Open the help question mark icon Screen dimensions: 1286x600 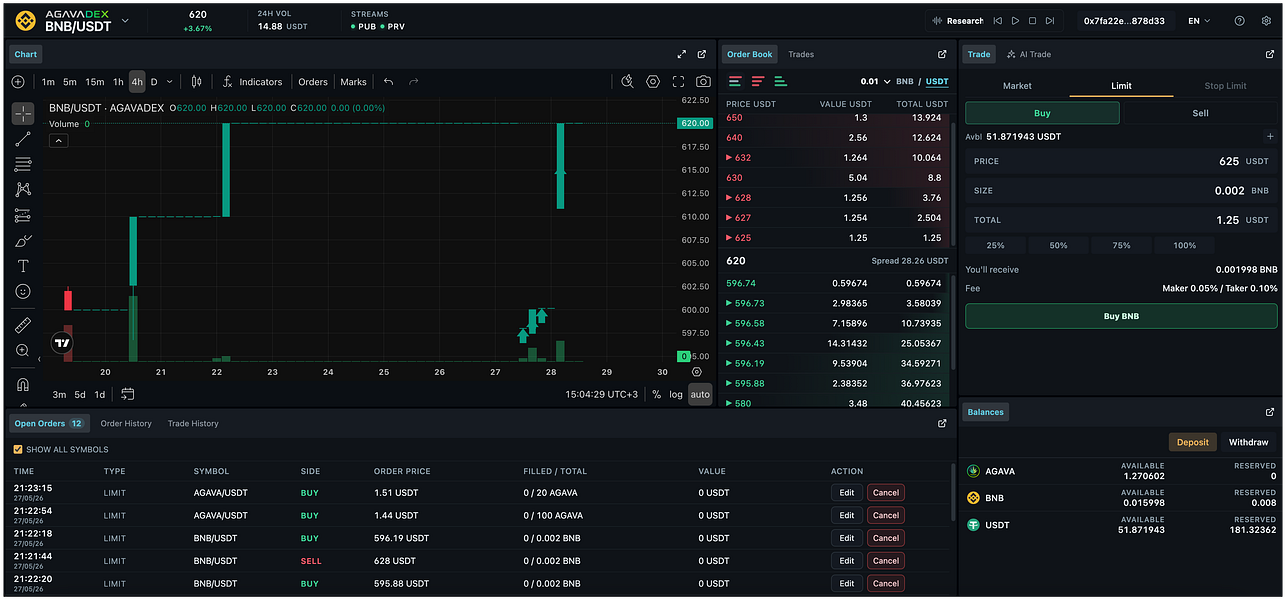pyautogui.click(x=1240, y=20)
